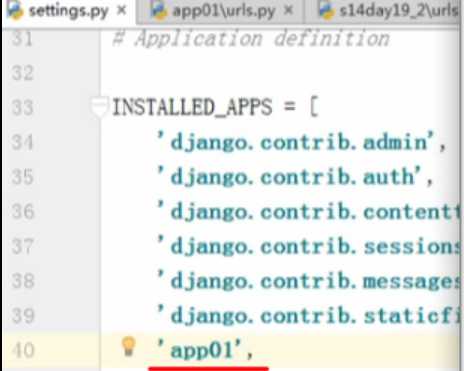
Task: Click line number 34 in the gutter
Action: 22,142
